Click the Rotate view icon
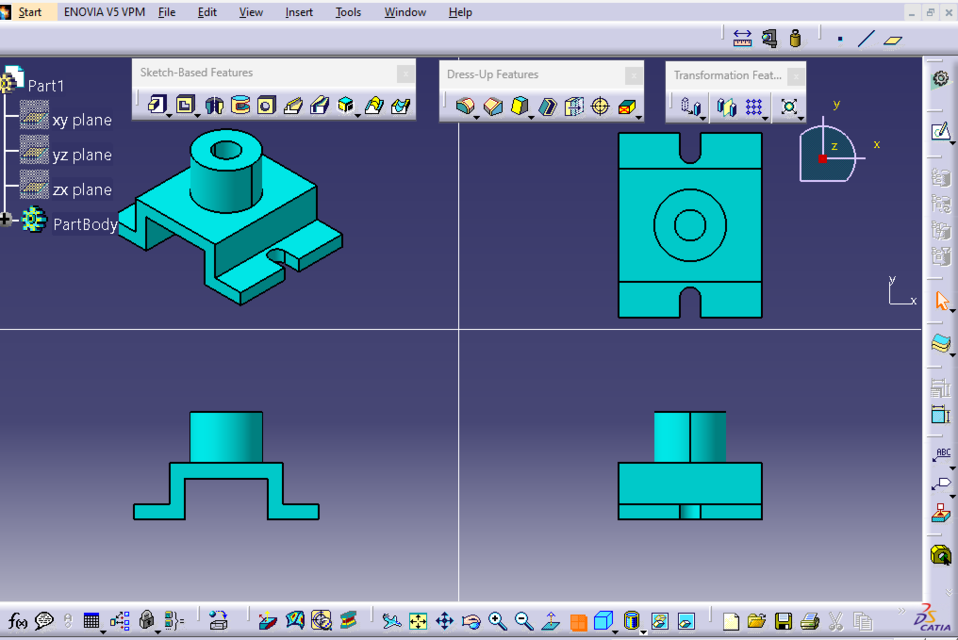 [471, 620]
